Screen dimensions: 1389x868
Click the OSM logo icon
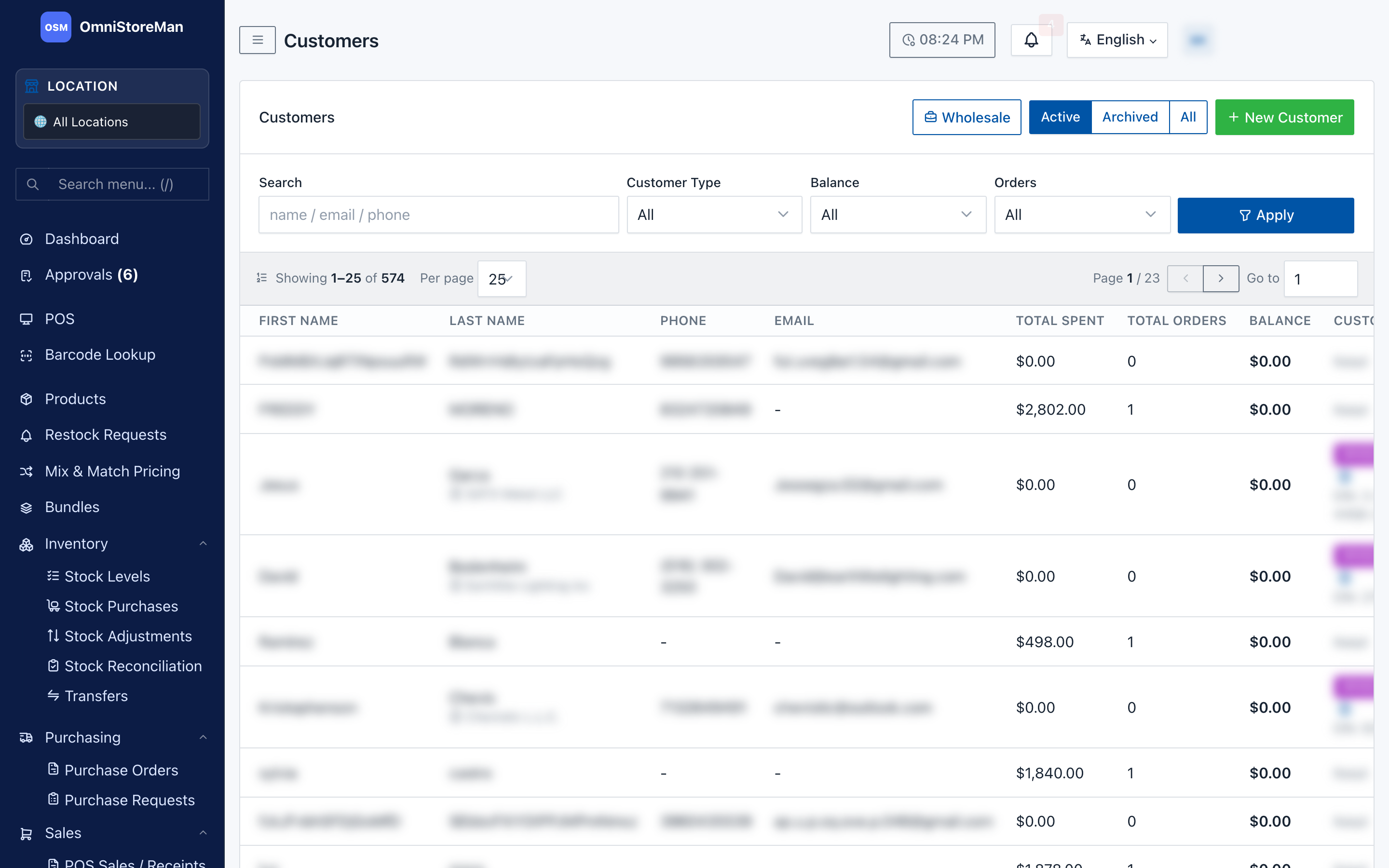click(55, 27)
